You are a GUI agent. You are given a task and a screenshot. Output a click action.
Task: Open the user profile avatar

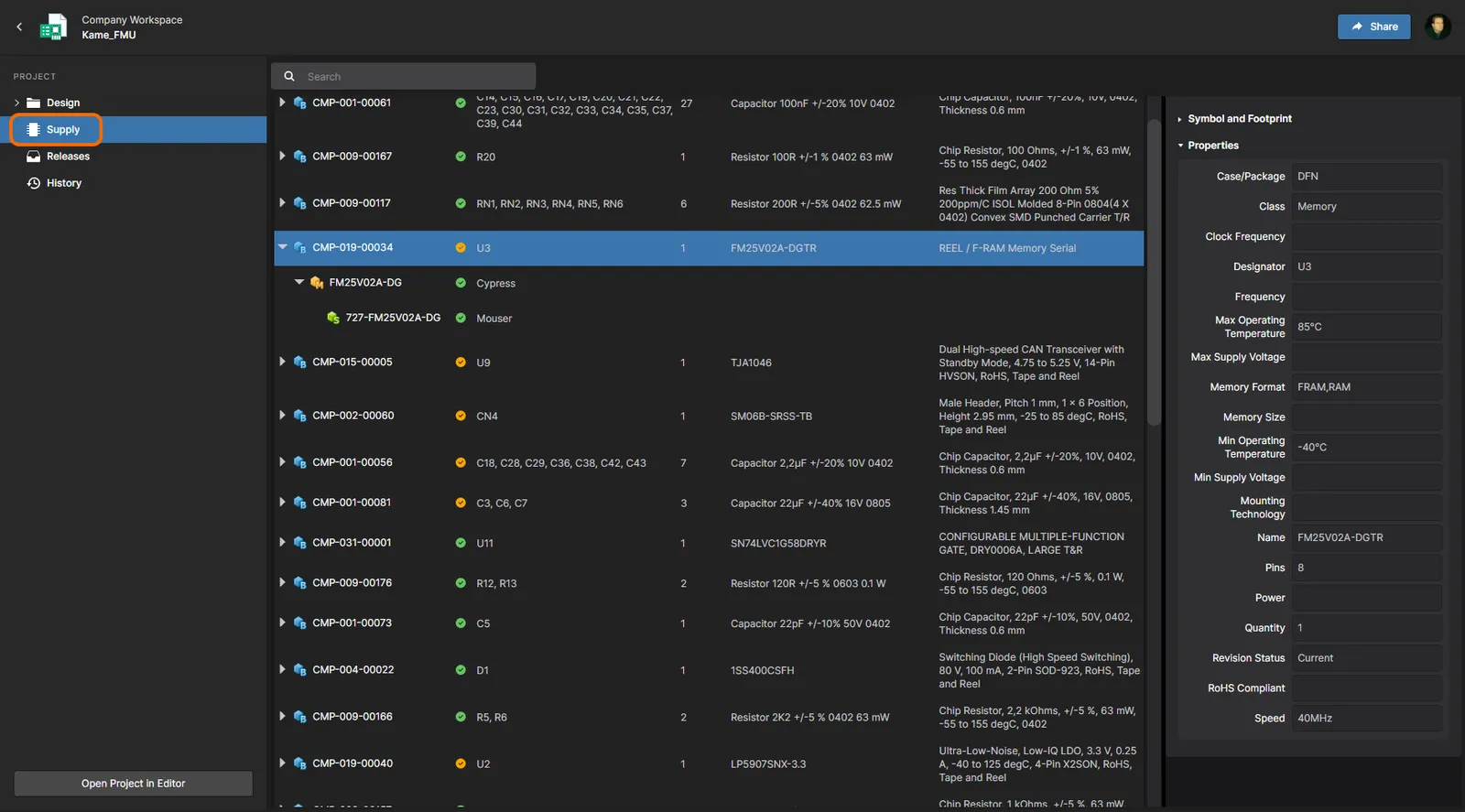click(1438, 27)
